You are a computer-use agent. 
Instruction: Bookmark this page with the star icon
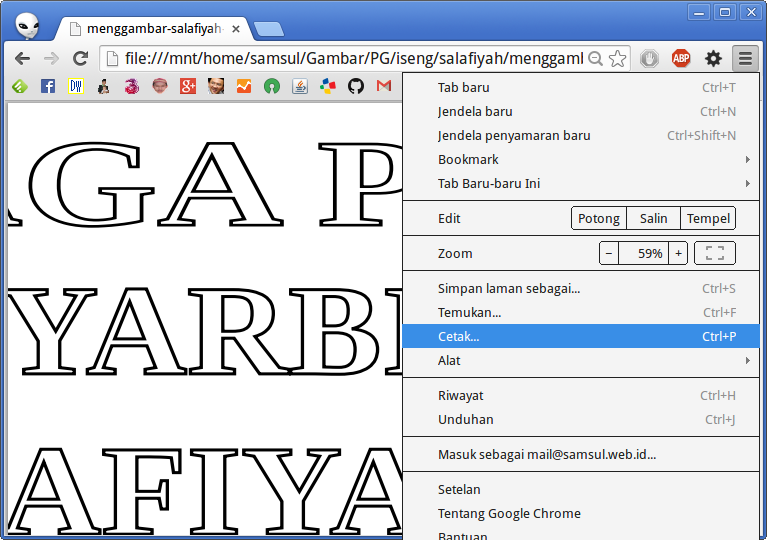[618, 59]
